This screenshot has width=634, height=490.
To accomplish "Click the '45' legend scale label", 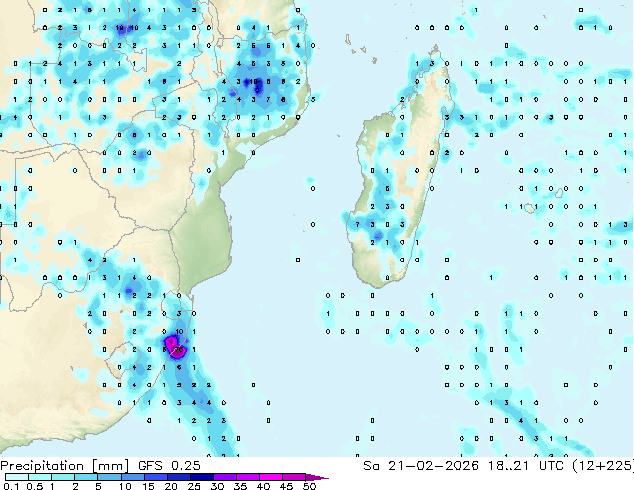I will (x=286, y=486).
